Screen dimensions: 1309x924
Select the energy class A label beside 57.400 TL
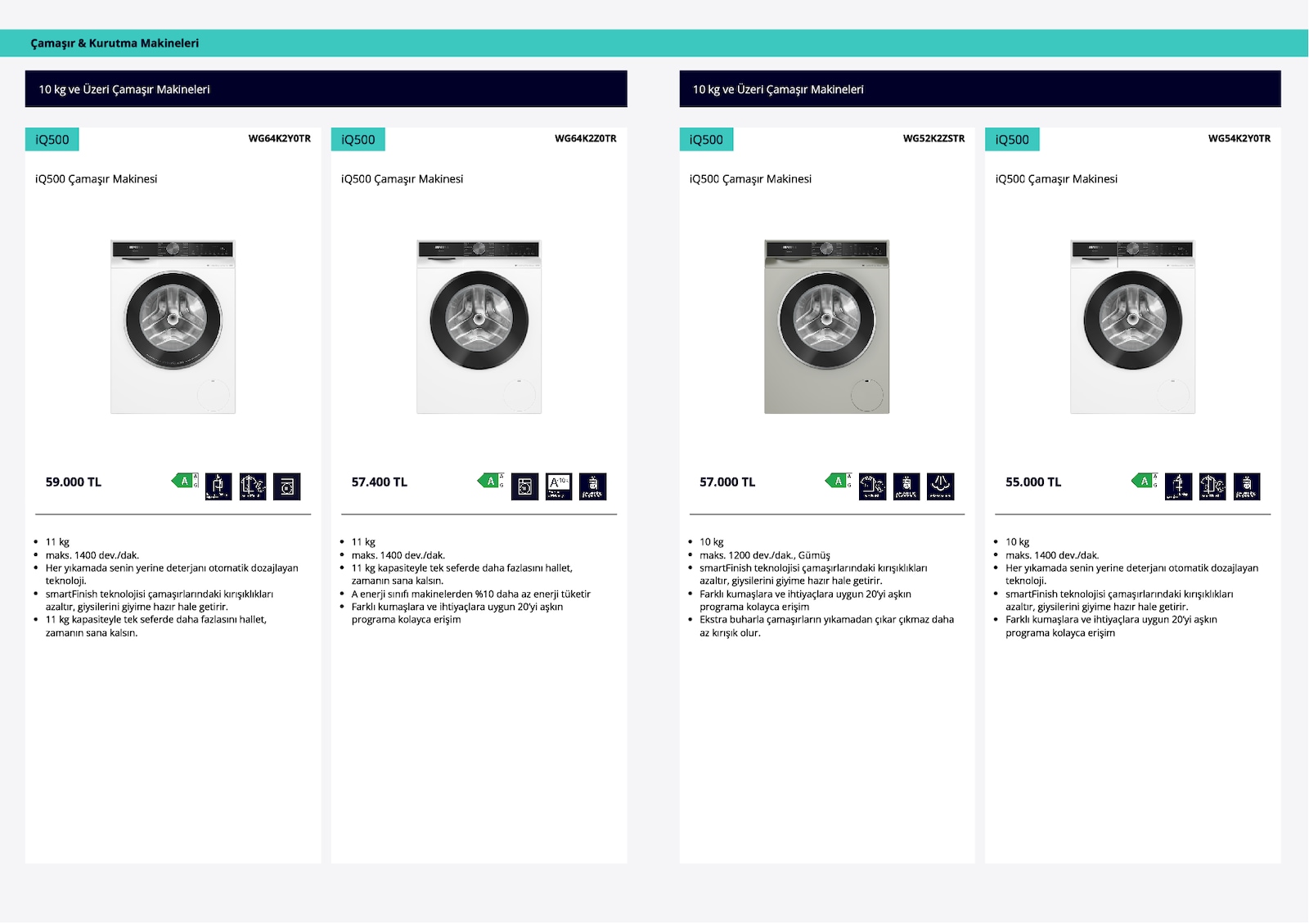coord(491,481)
